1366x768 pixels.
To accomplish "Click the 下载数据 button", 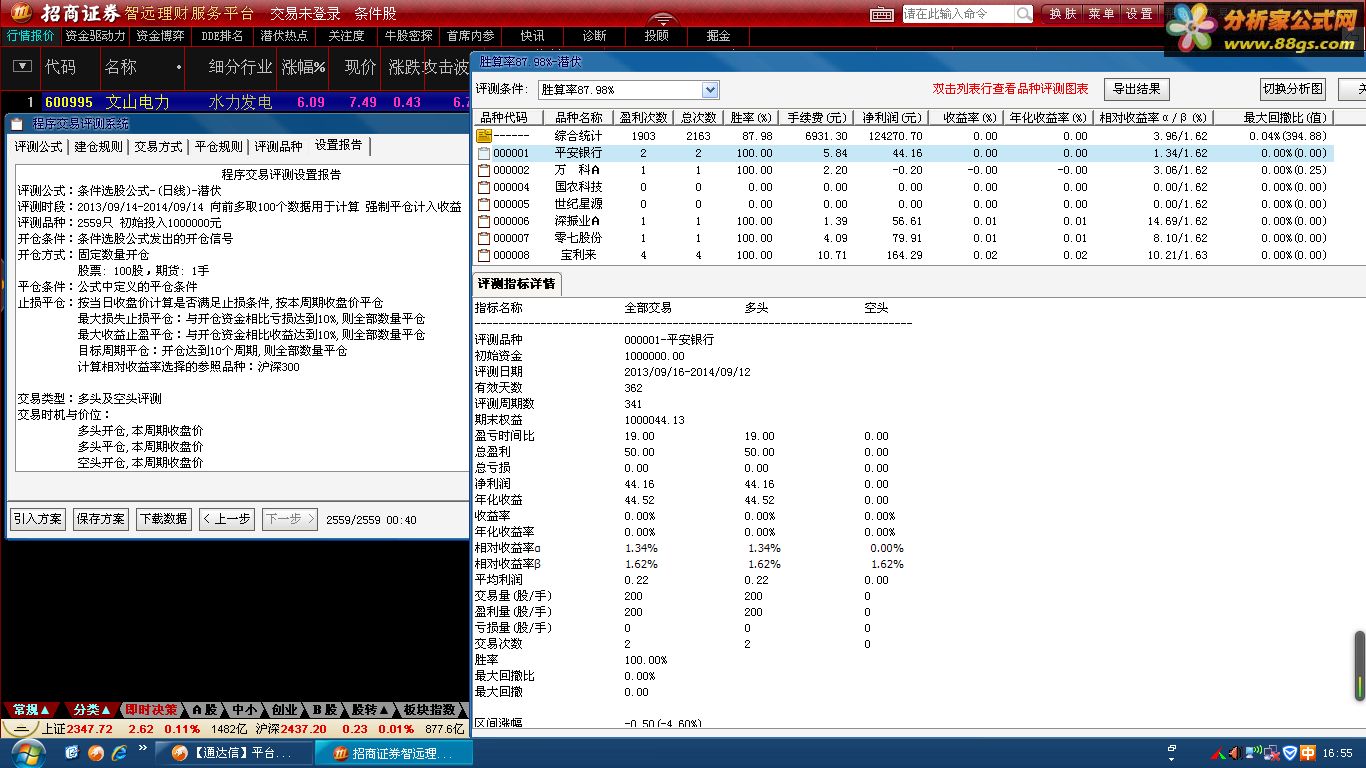I will (x=163, y=519).
